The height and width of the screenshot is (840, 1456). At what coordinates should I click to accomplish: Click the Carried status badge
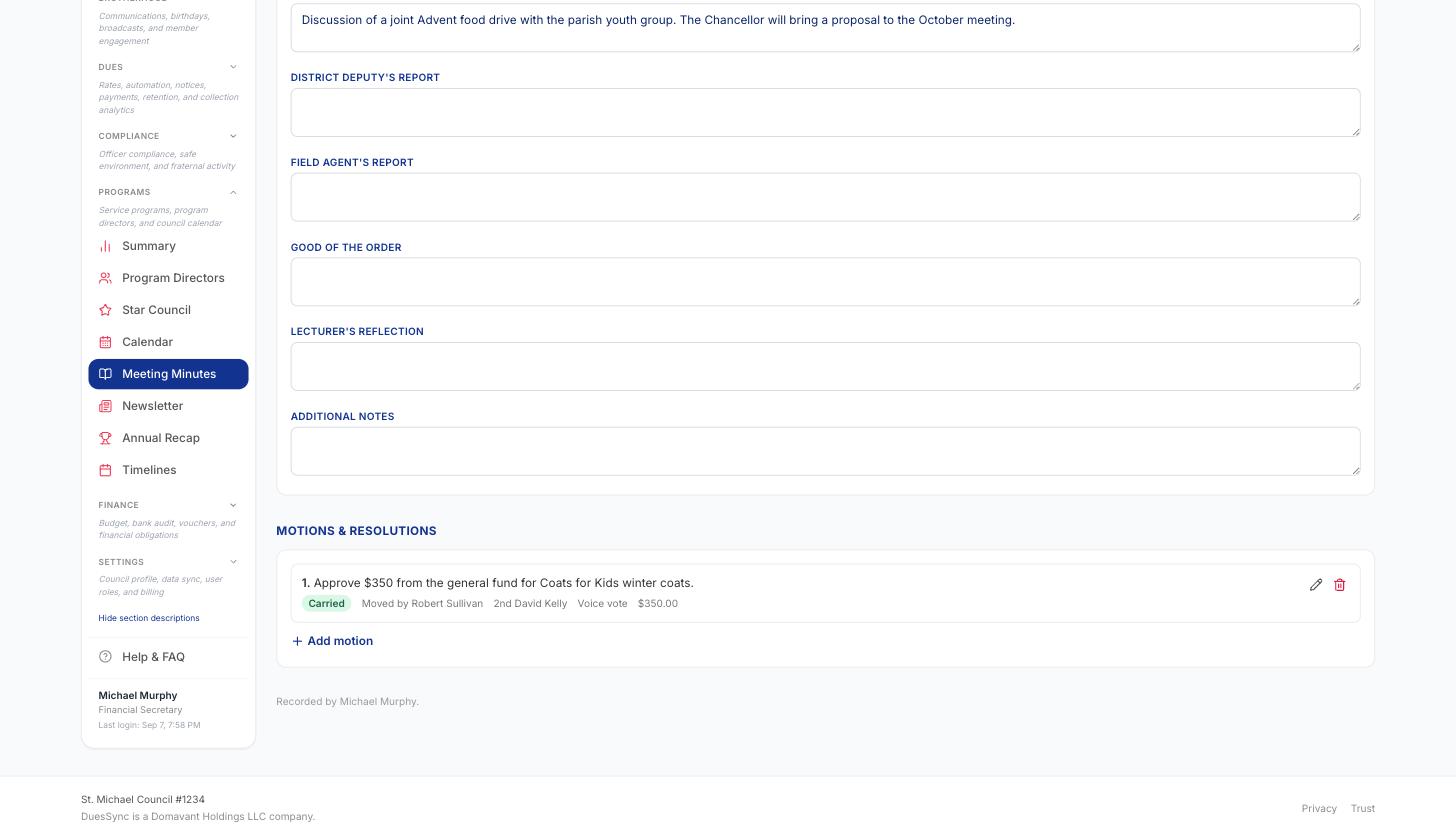point(326,604)
